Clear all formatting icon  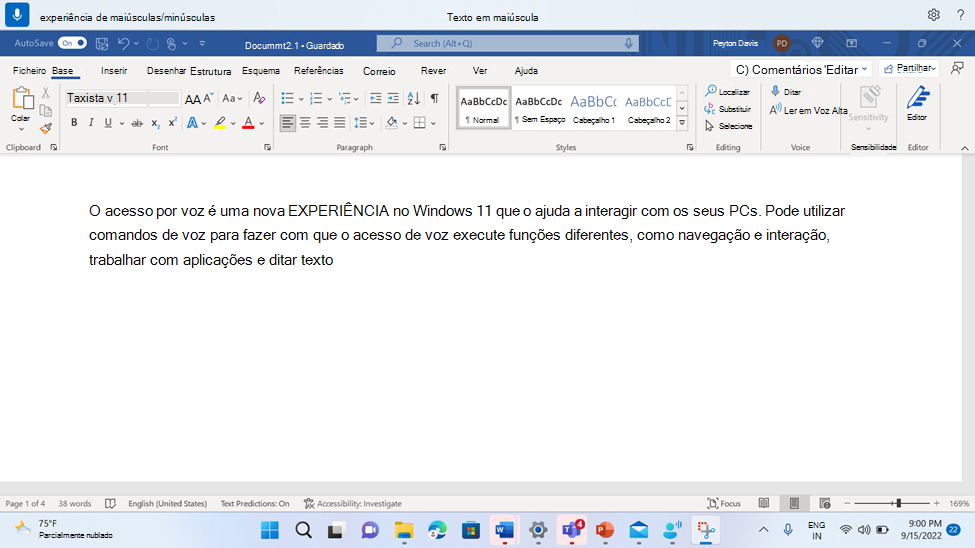click(259, 98)
